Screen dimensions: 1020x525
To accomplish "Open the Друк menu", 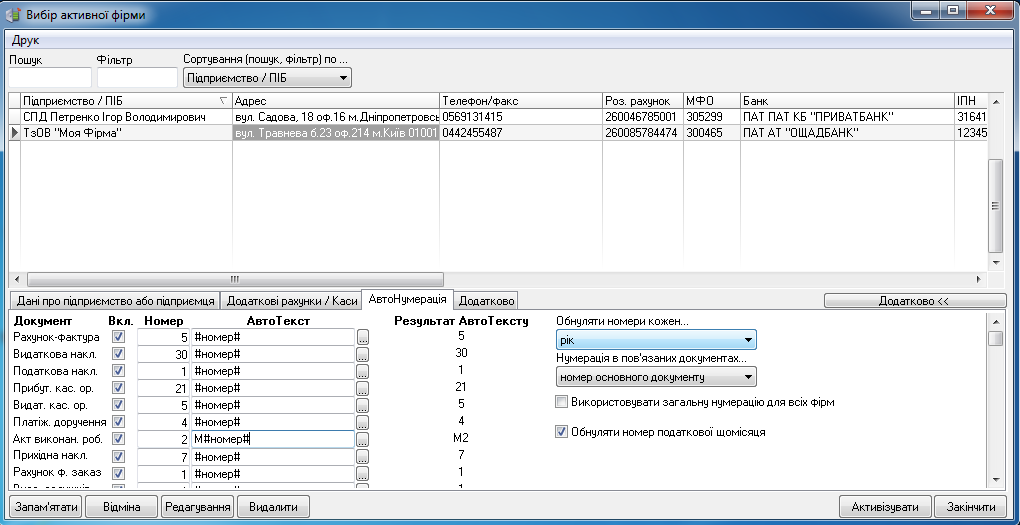I will click(x=25, y=40).
